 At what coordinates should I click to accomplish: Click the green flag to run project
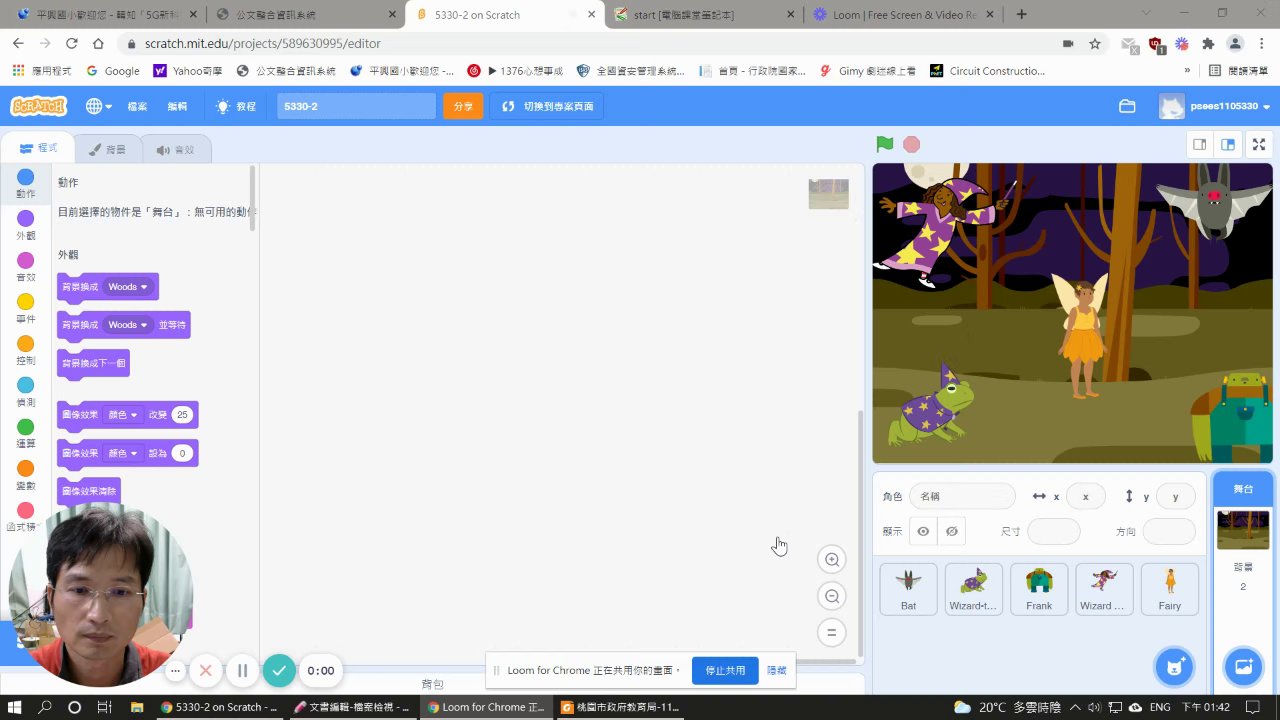[884, 144]
